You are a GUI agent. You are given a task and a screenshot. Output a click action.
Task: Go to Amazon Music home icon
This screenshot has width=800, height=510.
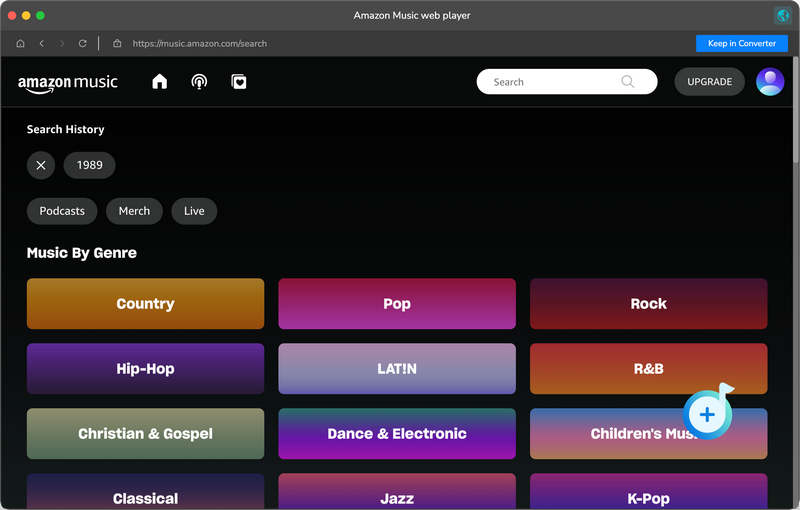coord(160,82)
